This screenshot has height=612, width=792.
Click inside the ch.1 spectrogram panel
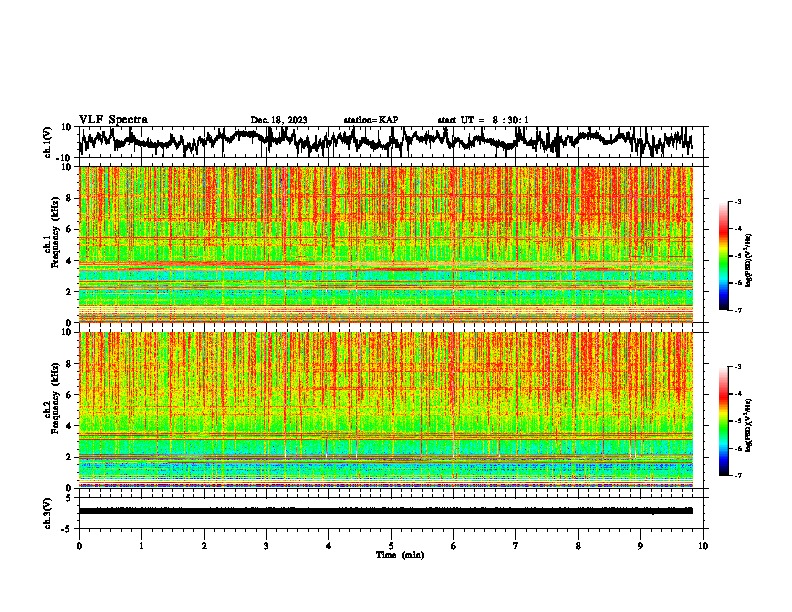pos(386,244)
